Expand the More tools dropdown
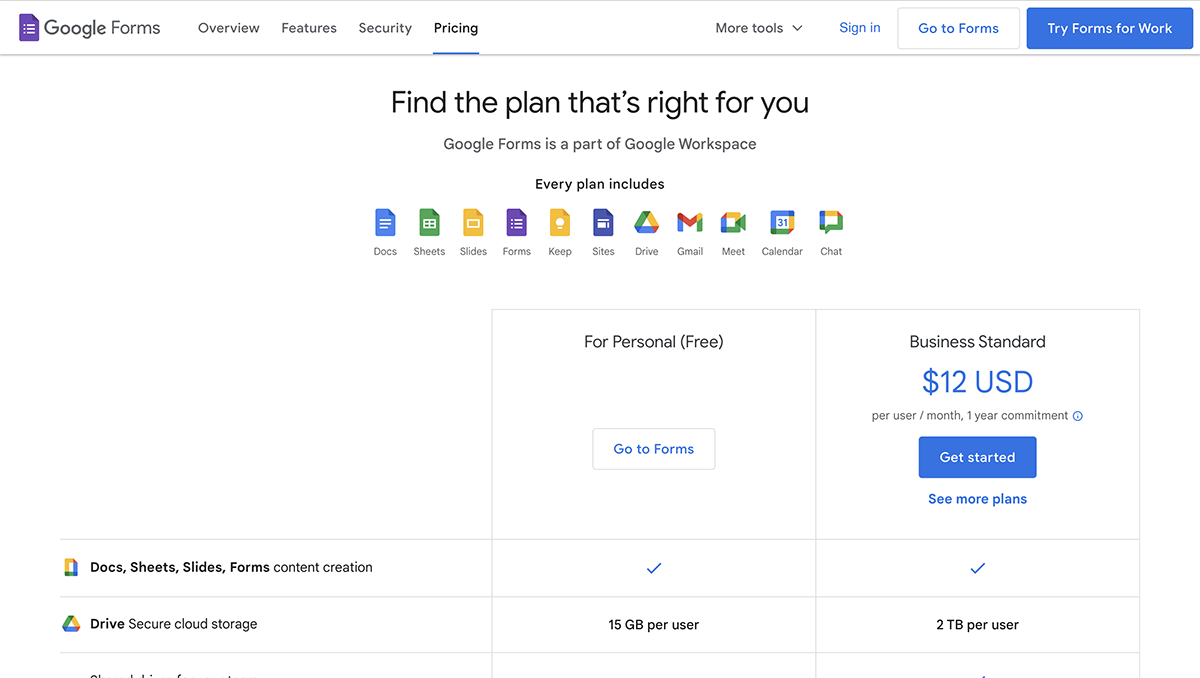 (759, 28)
